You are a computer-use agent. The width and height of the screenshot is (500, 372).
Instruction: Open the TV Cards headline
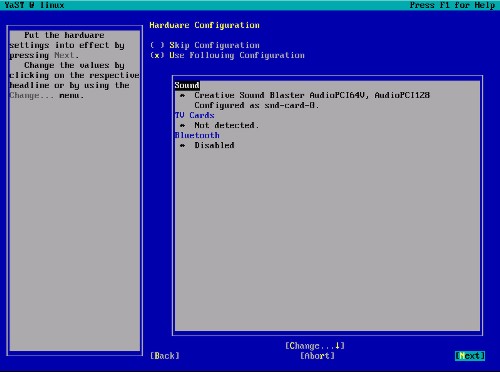point(194,115)
